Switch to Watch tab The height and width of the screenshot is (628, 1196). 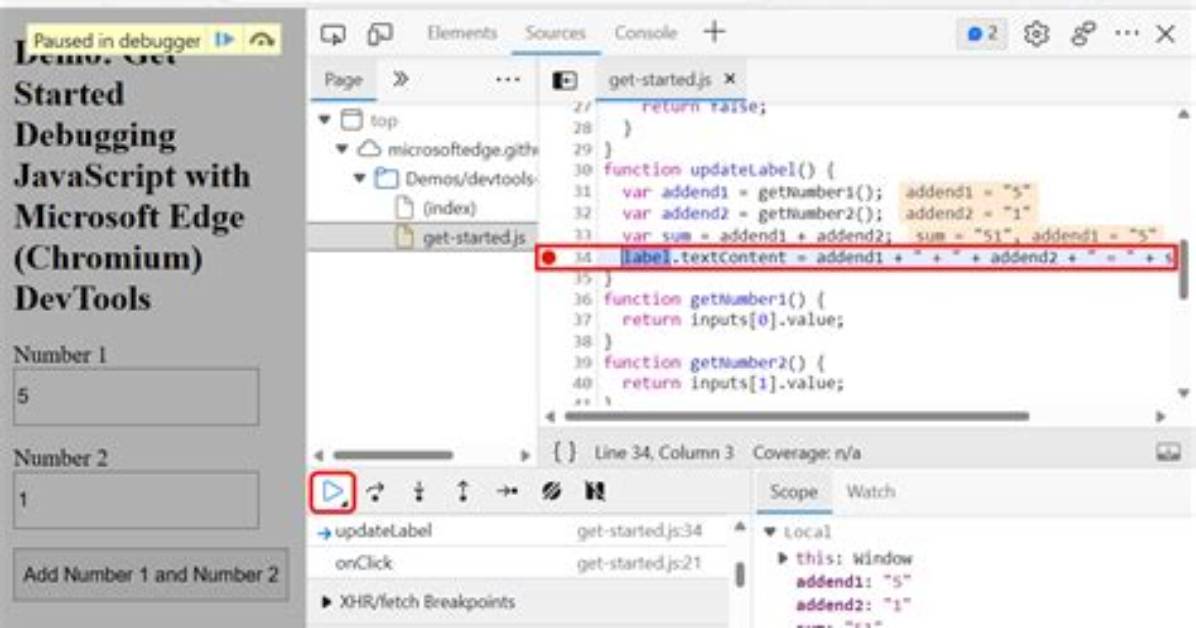tap(870, 492)
